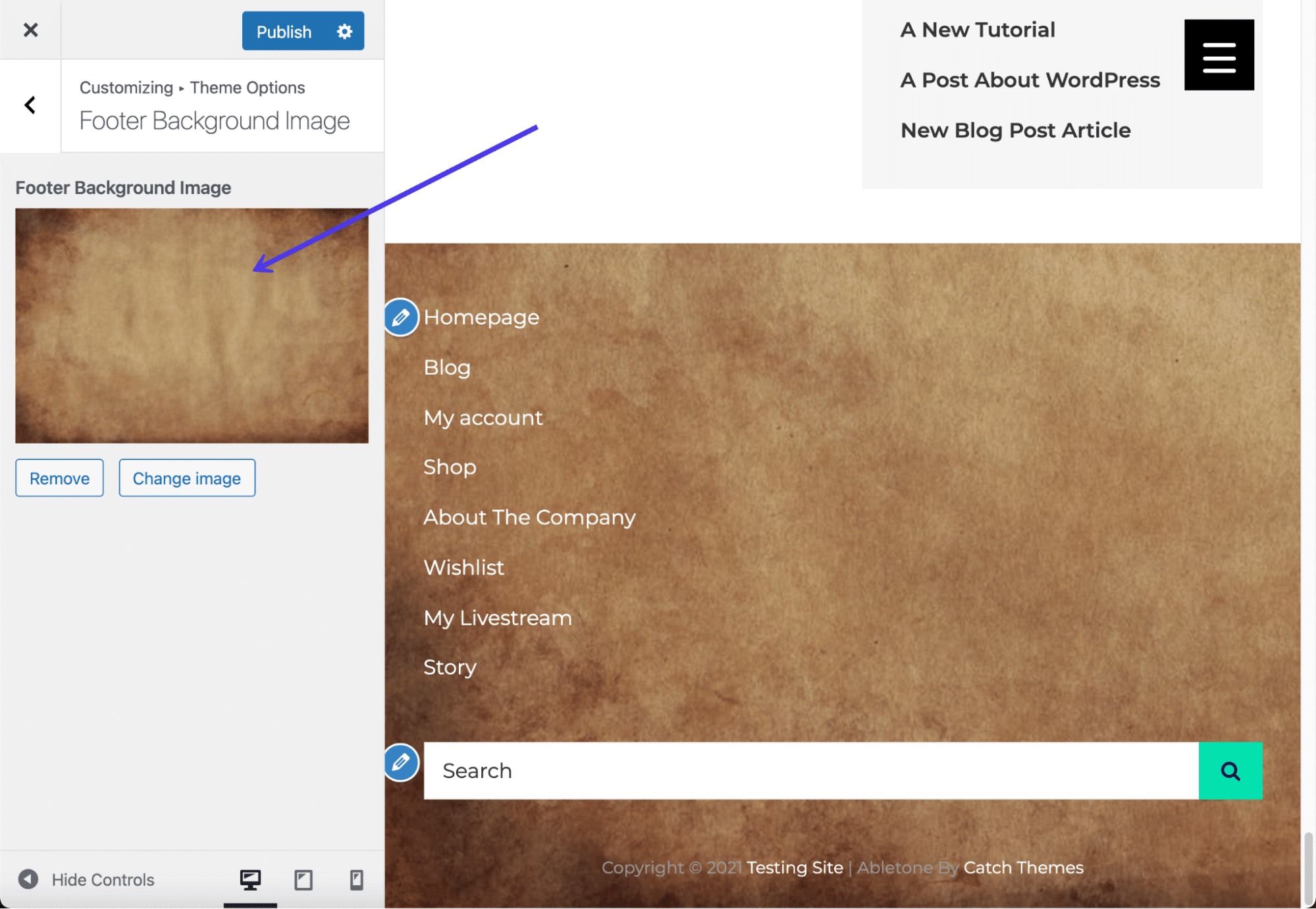This screenshot has width=1316, height=909.
Task: Select Story link in footer navigation
Action: pos(450,664)
